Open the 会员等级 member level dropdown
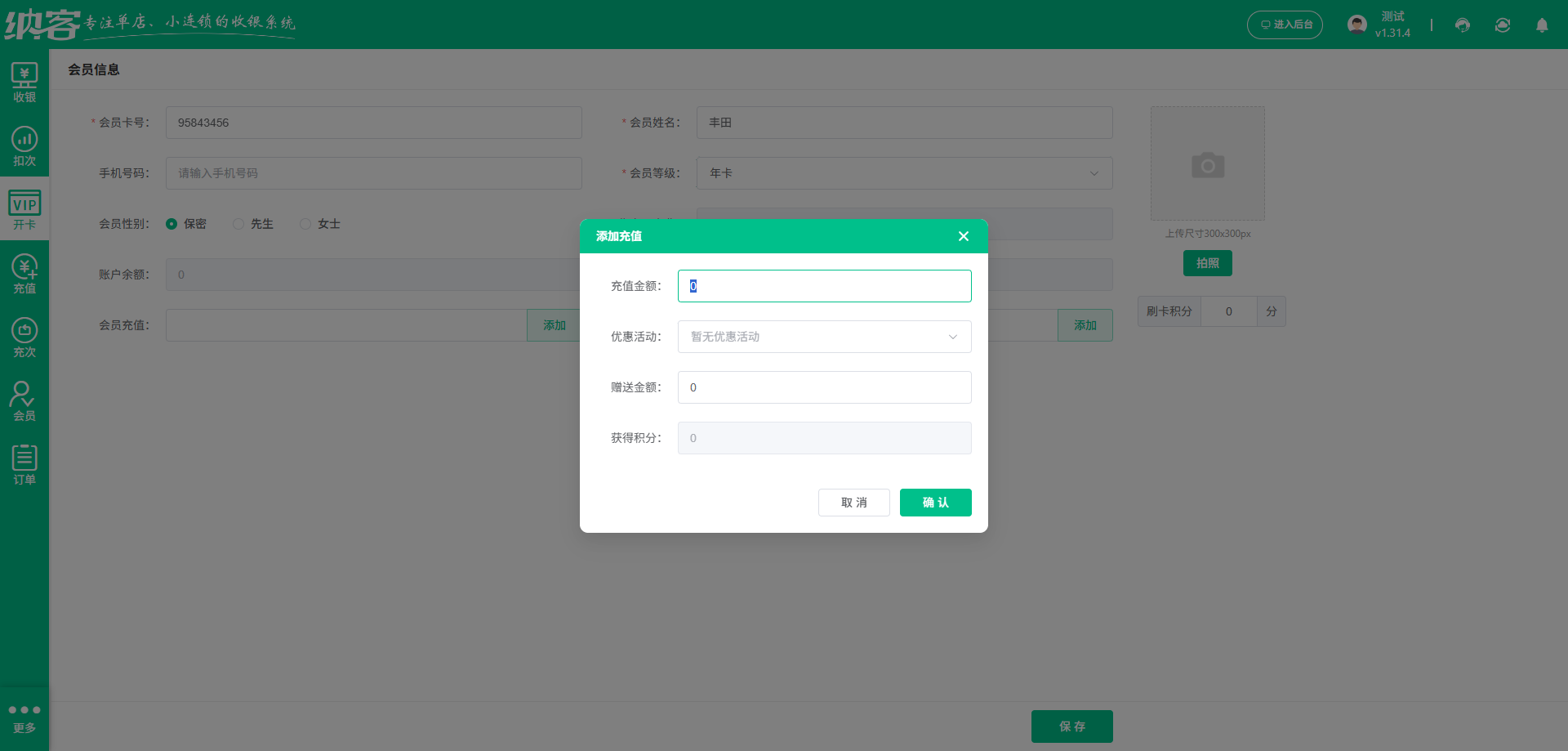The width and height of the screenshot is (1568, 751). tap(904, 173)
